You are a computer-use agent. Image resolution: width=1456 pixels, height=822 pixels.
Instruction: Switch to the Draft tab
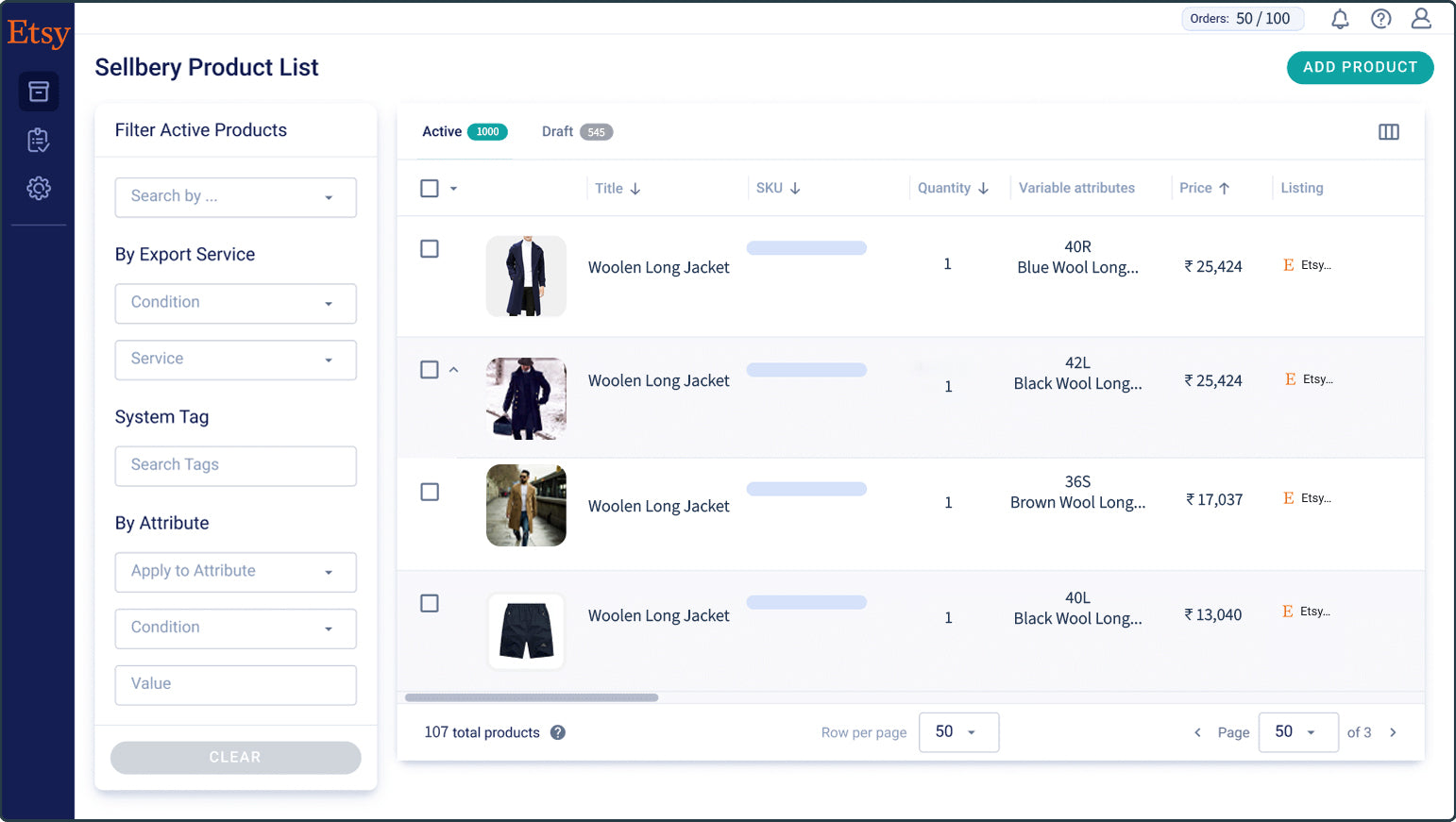click(x=576, y=132)
